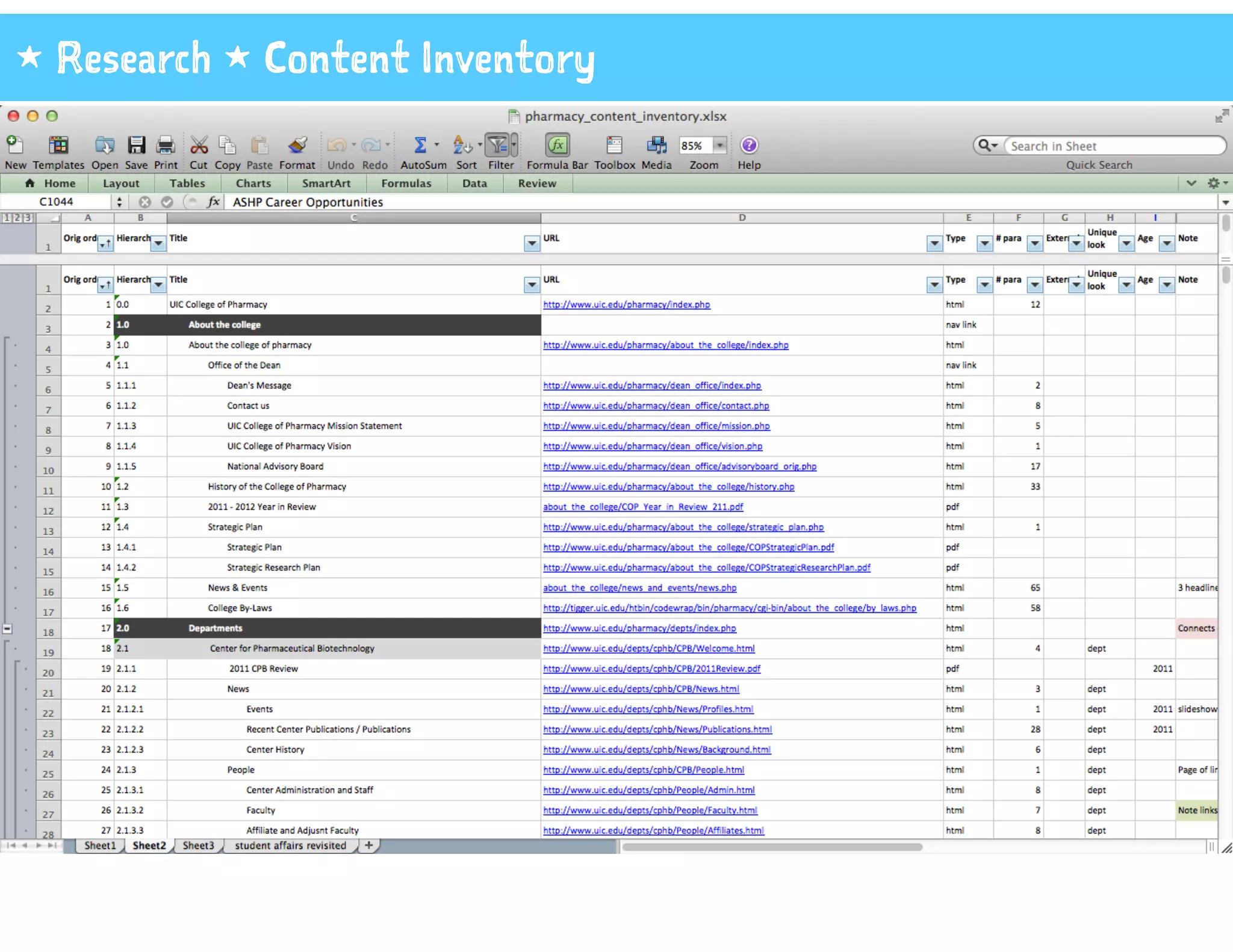Click the AutoSum sigma icon
This screenshot has height=952, width=1233.
420,145
